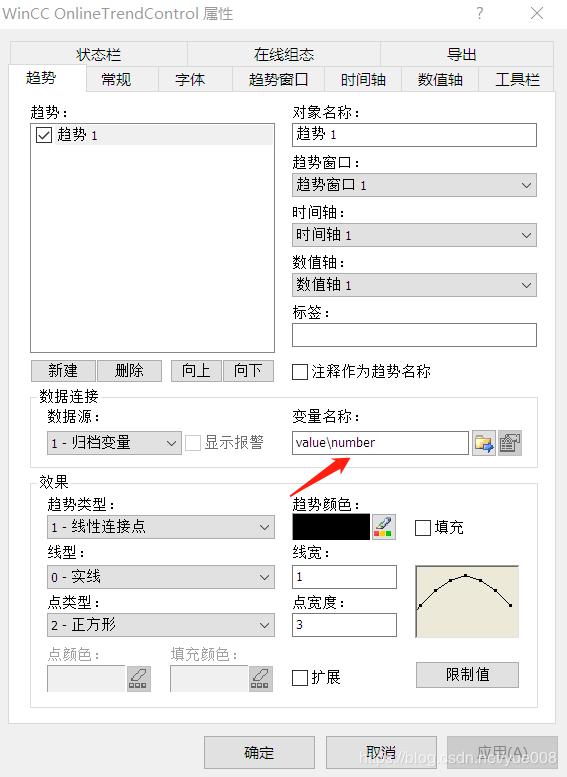Click the help question mark button

479,13
